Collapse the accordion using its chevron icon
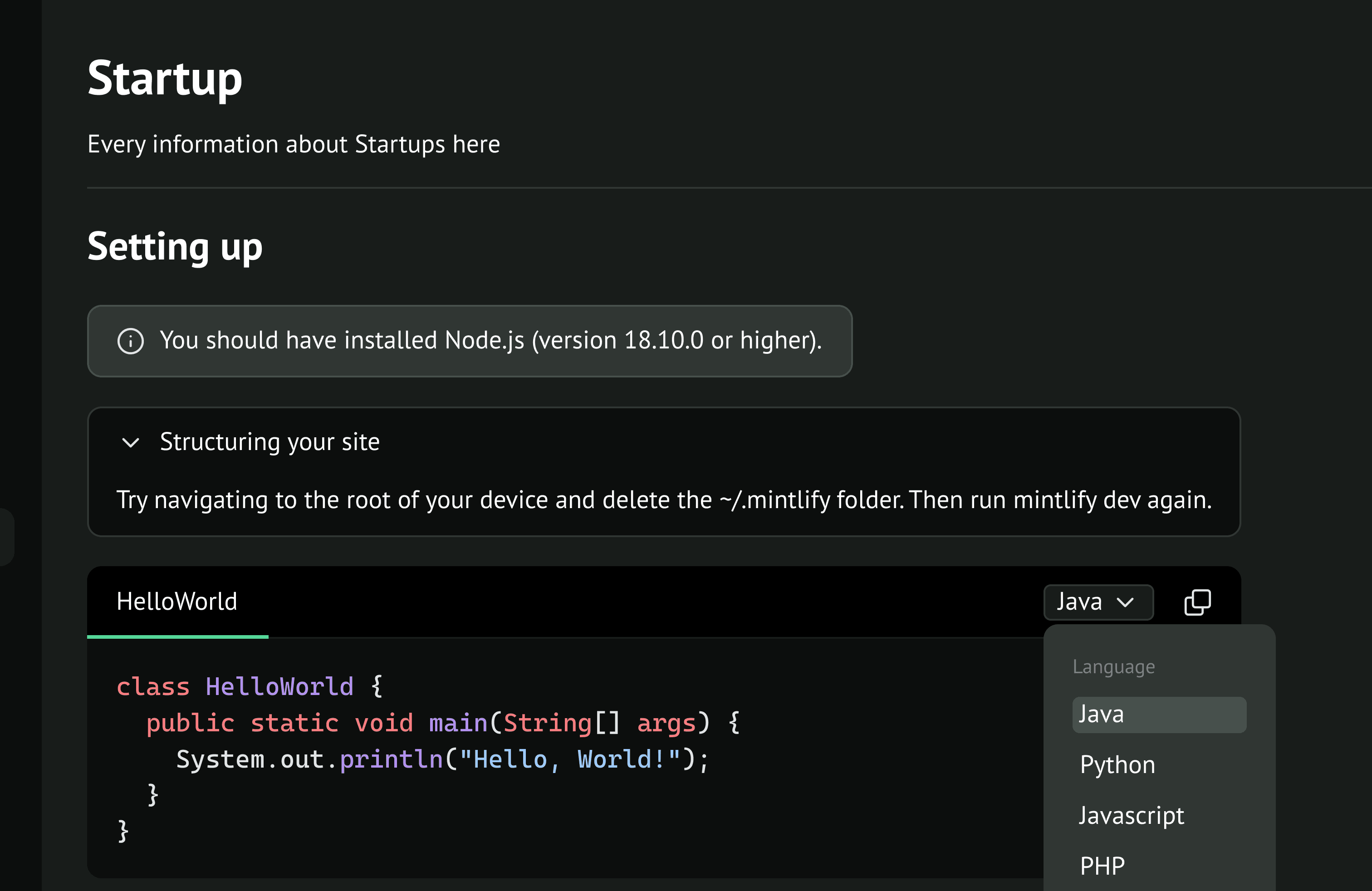The image size is (1372, 891). (x=131, y=443)
